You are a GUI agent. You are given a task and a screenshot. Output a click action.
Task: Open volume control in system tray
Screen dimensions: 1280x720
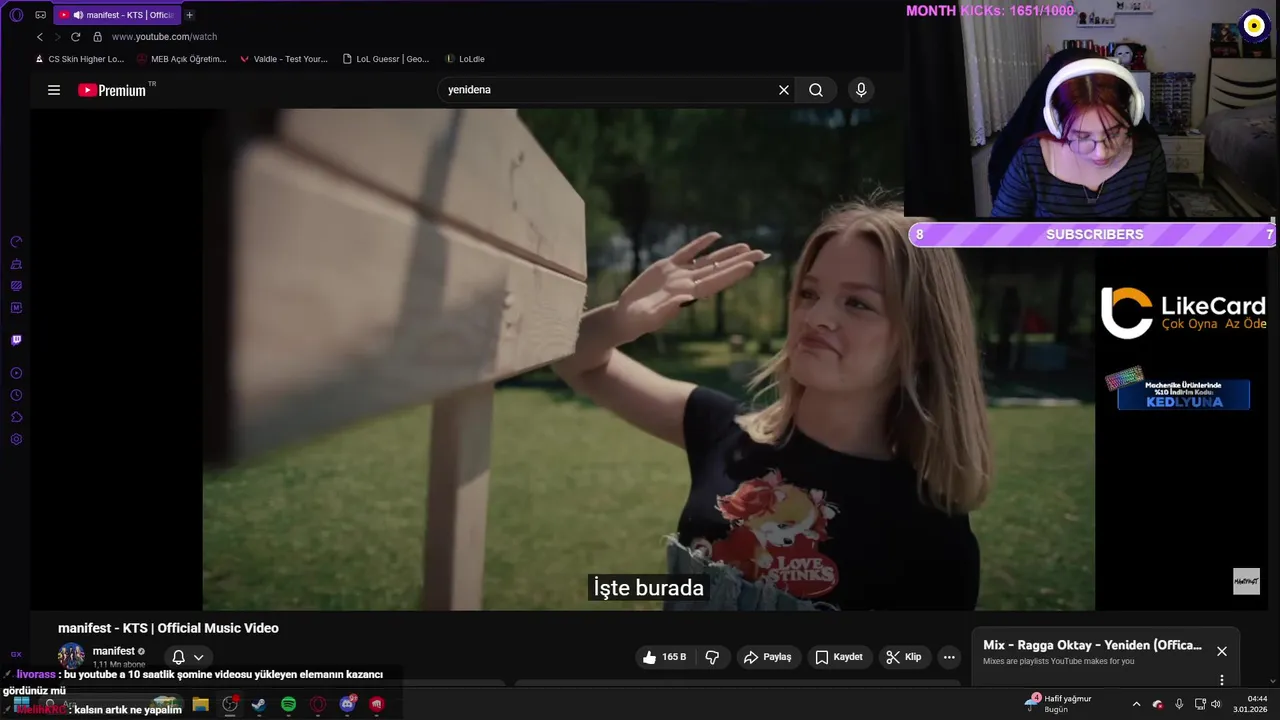1216,704
